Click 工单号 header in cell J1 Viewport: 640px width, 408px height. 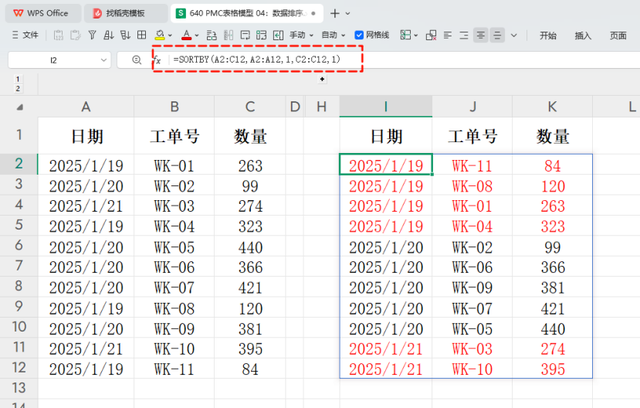click(473, 136)
